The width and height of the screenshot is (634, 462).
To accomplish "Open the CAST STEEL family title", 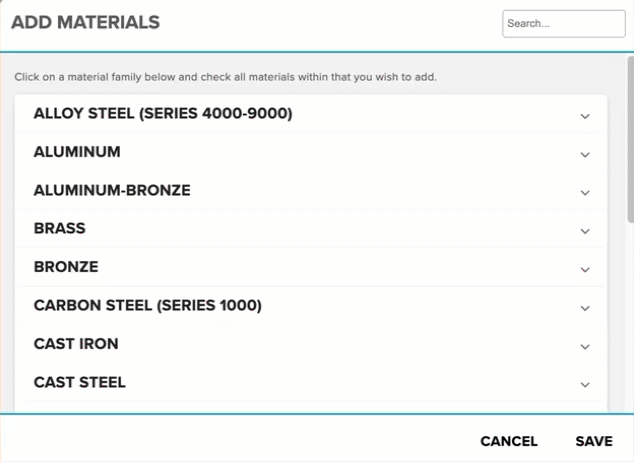I will pos(80,382).
